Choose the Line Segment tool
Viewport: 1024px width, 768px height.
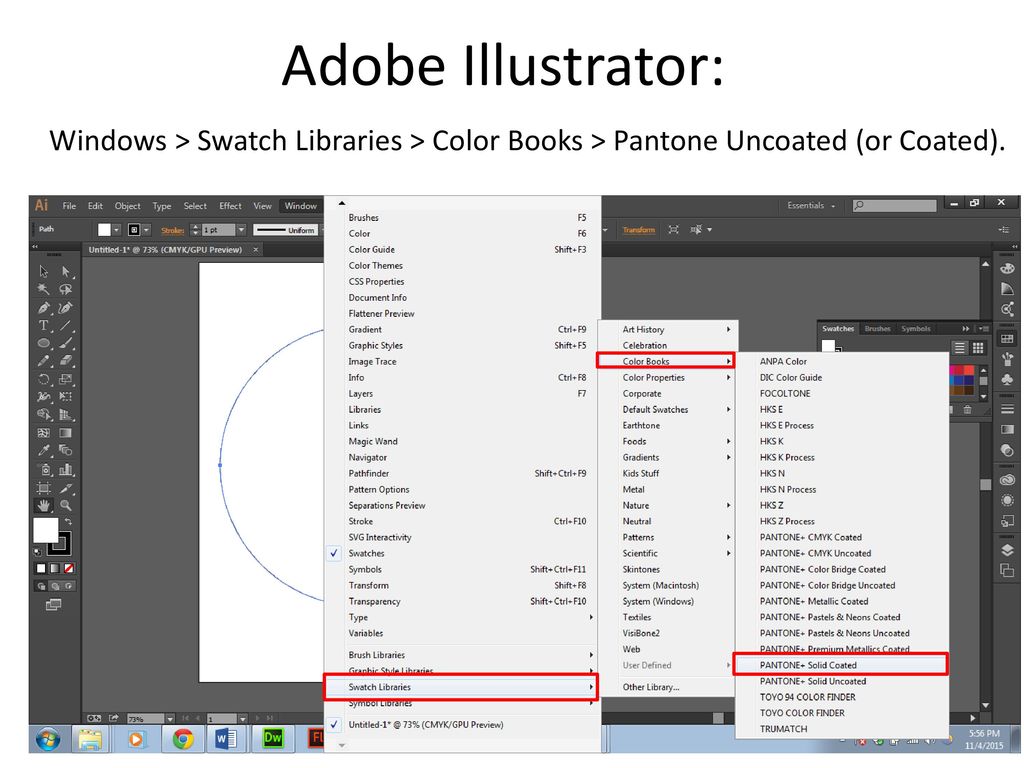click(66, 325)
